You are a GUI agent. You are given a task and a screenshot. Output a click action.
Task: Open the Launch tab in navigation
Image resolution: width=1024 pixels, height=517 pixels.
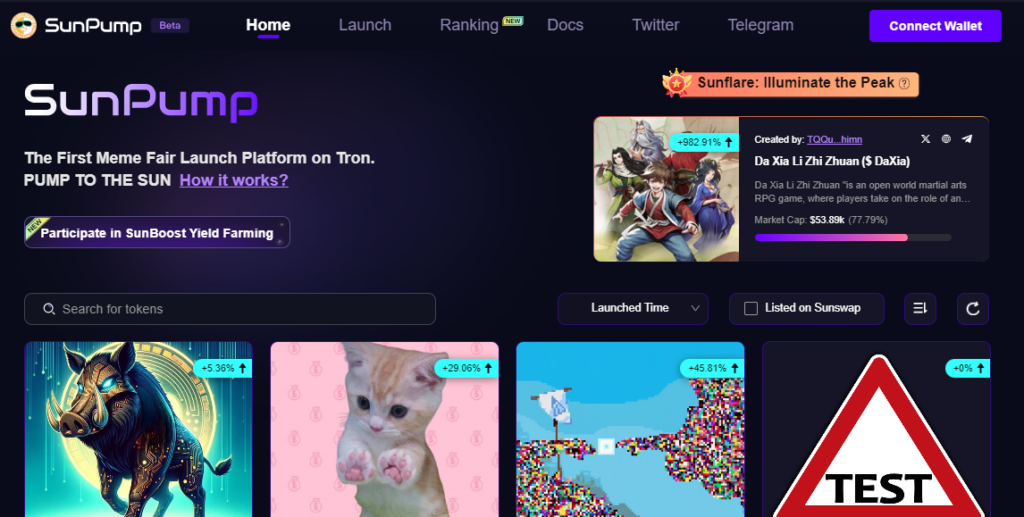pos(365,25)
